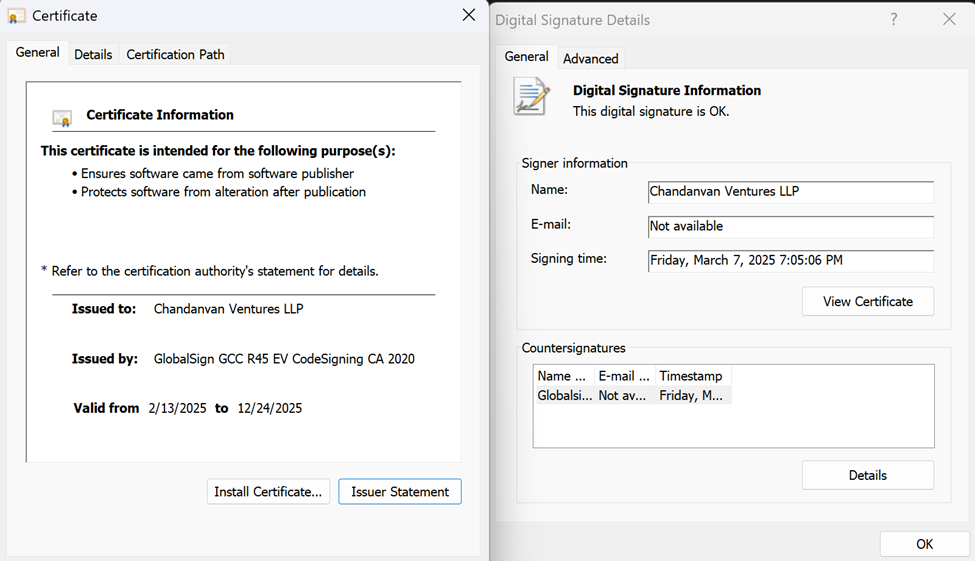Click the 'Issued by:' label

(x=104, y=359)
